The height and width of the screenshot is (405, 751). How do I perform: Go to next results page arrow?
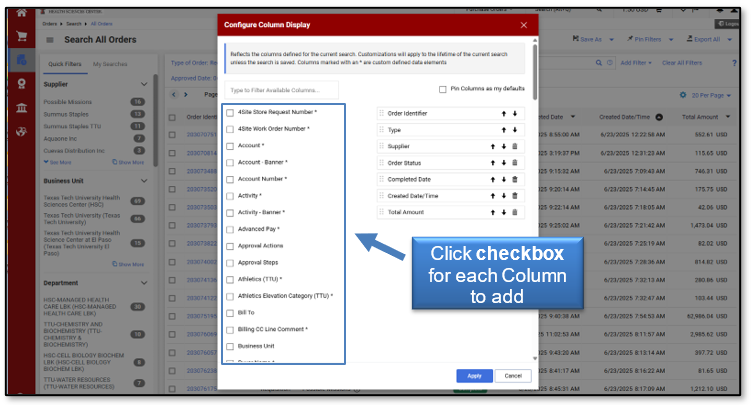click(x=186, y=94)
